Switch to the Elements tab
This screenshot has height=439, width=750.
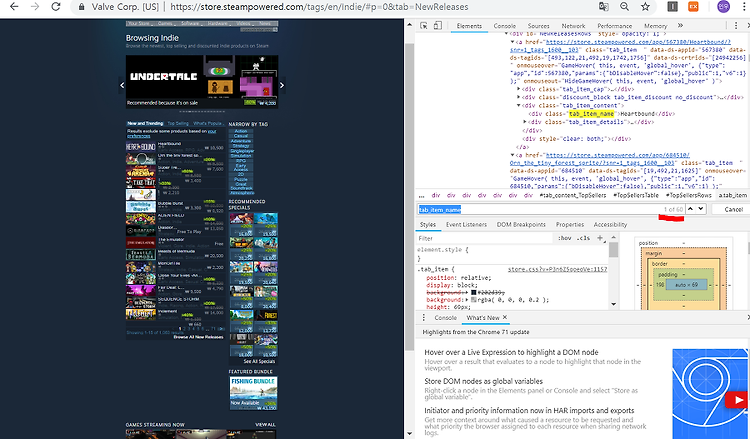469,26
